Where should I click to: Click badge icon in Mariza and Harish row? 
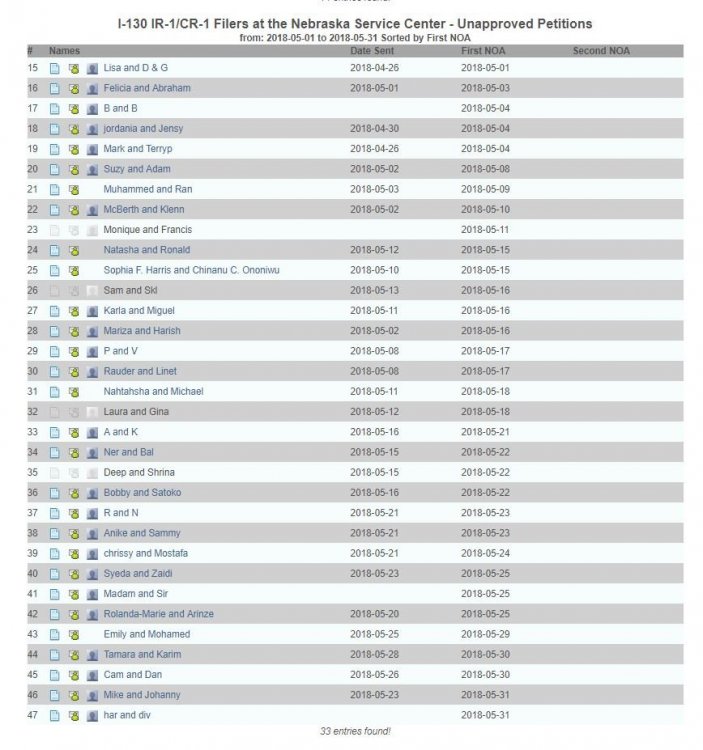[74, 331]
